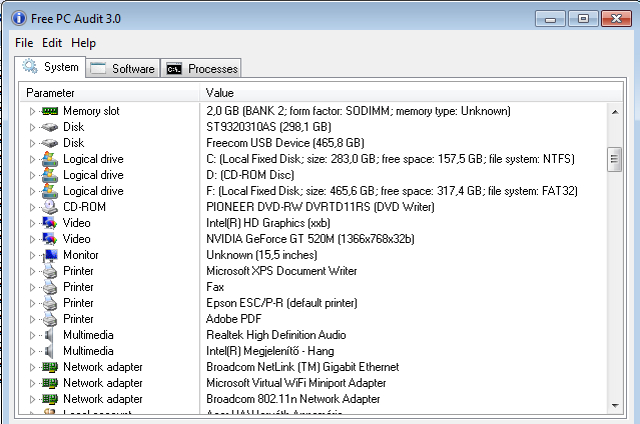Click the Broadcom 802.11n Network adapter icon

(x=50, y=399)
